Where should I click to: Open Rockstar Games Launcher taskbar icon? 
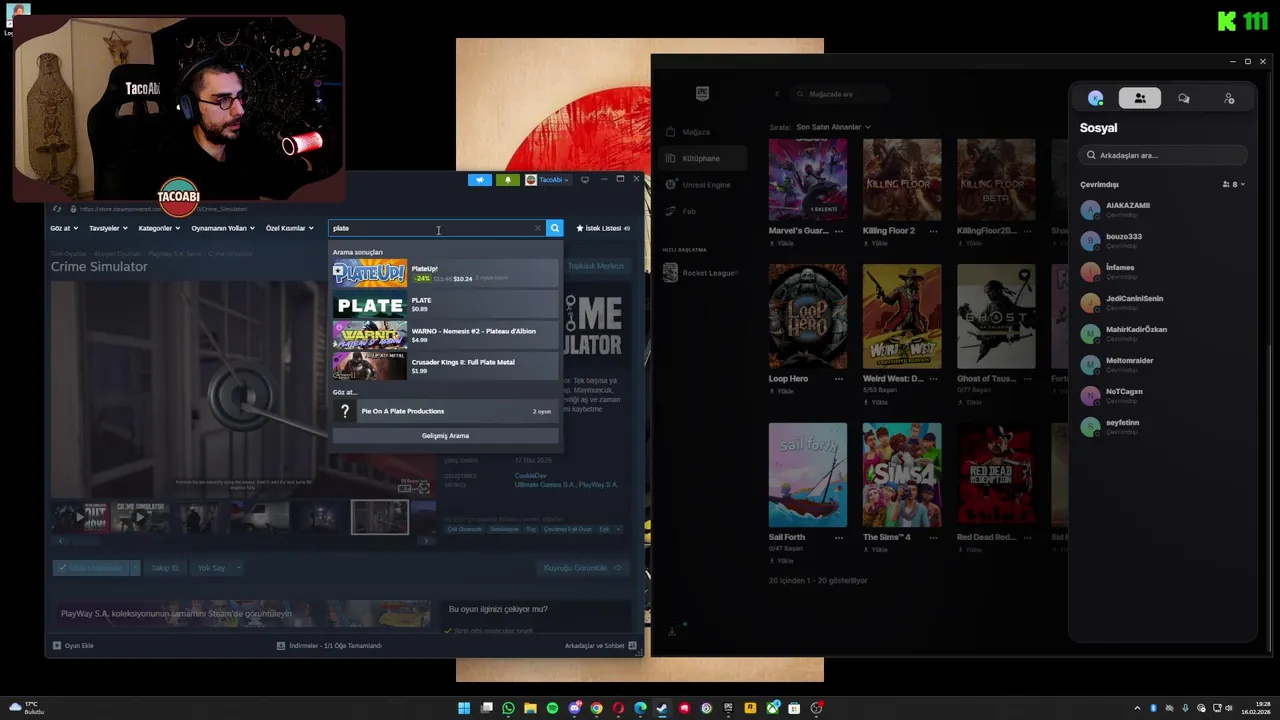(x=750, y=708)
